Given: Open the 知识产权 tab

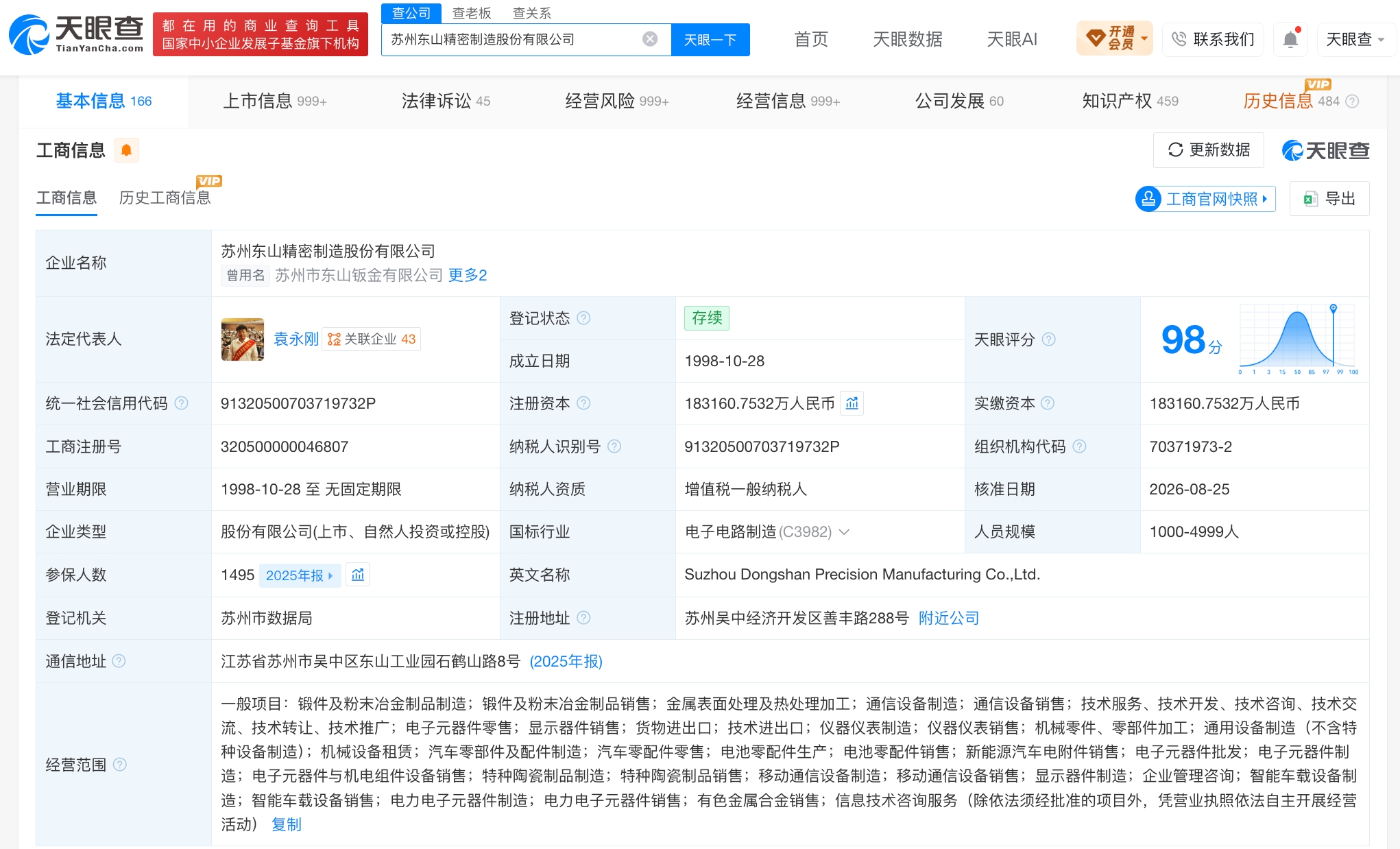Looking at the screenshot, I should pos(1130,101).
